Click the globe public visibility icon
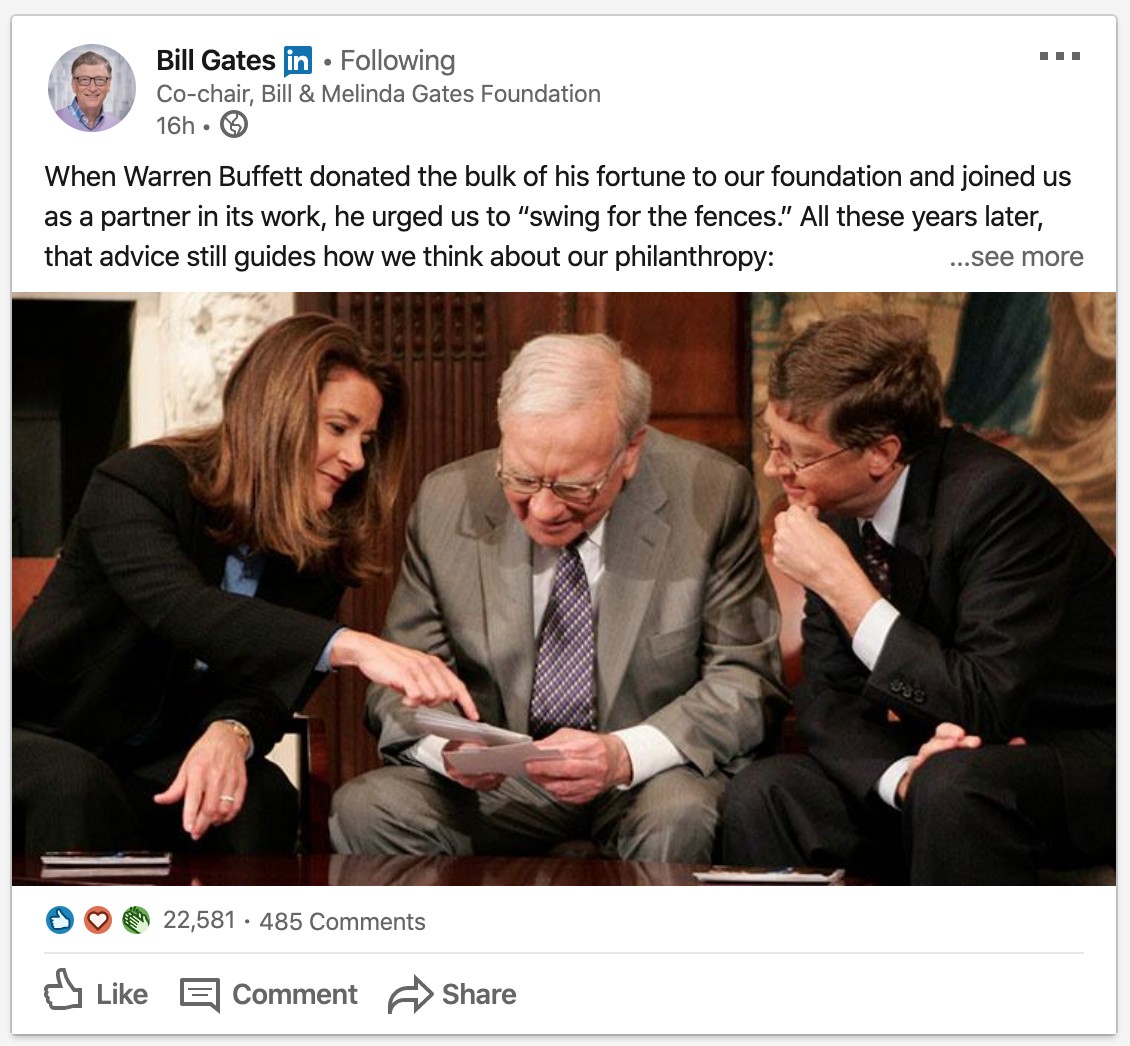1130x1046 pixels. point(233,124)
